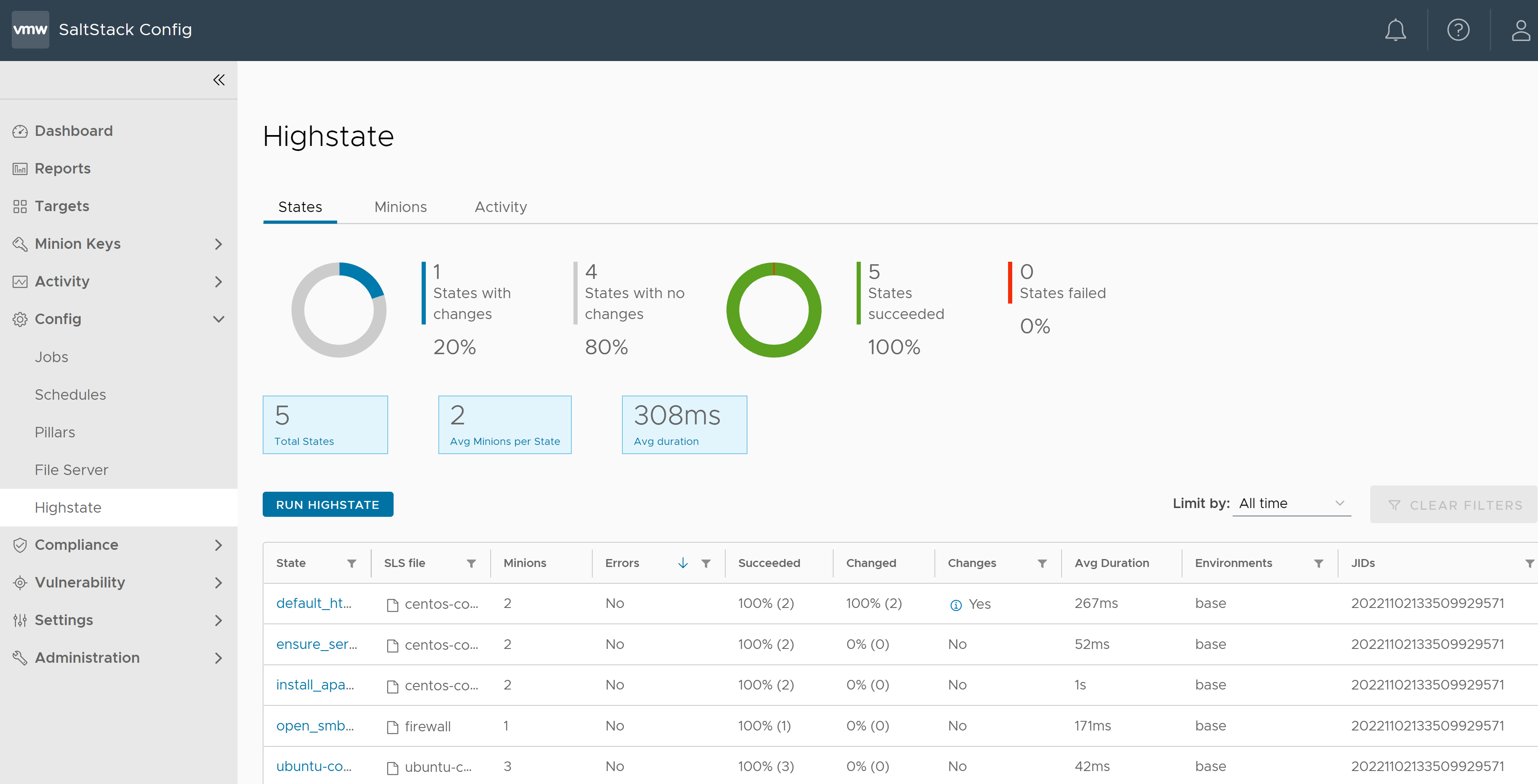Click the Settings icon in sidebar
Screen dimensions: 1538x784
(20, 619)
